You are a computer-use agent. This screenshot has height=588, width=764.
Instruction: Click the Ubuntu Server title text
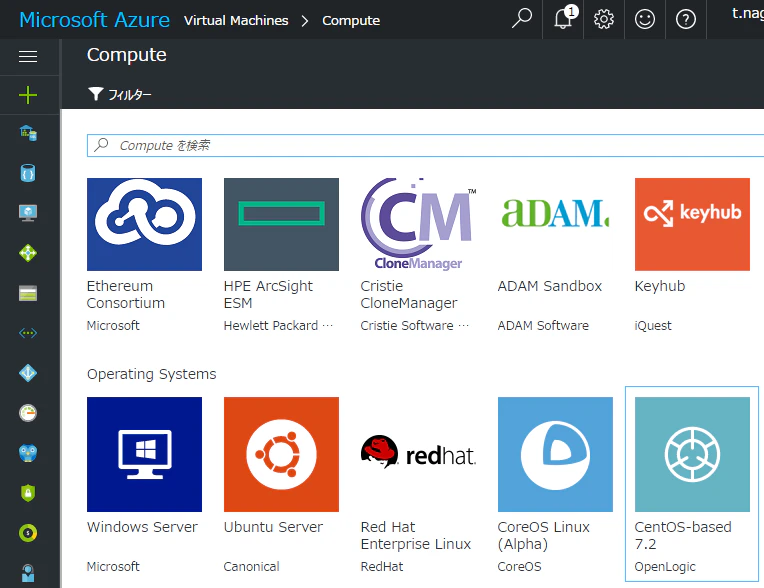point(273,527)
